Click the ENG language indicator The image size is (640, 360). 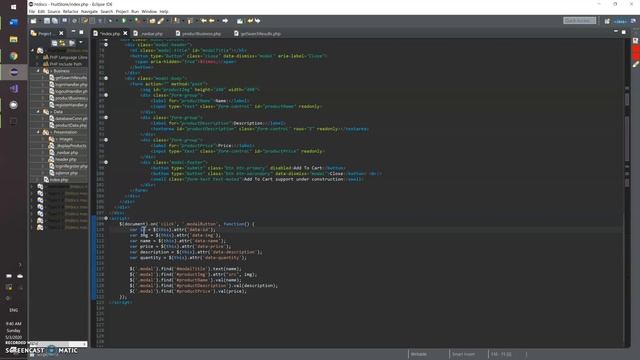13,310
